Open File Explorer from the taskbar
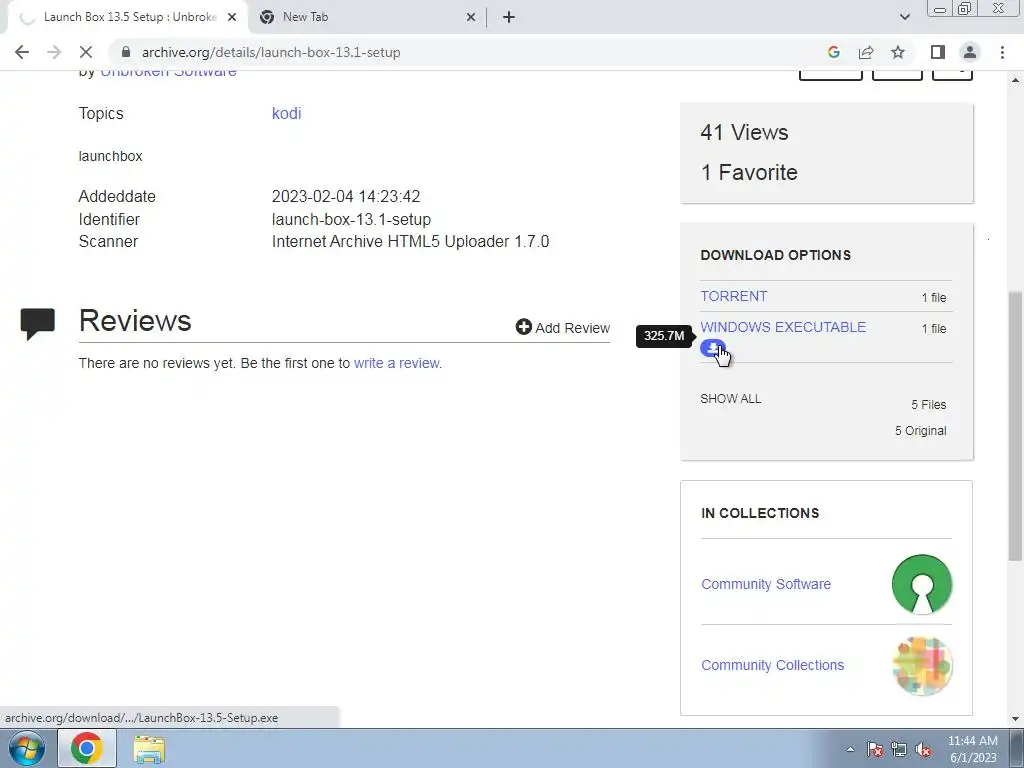The height and width of the screenshot is (768, 1024). coord(149,748)
